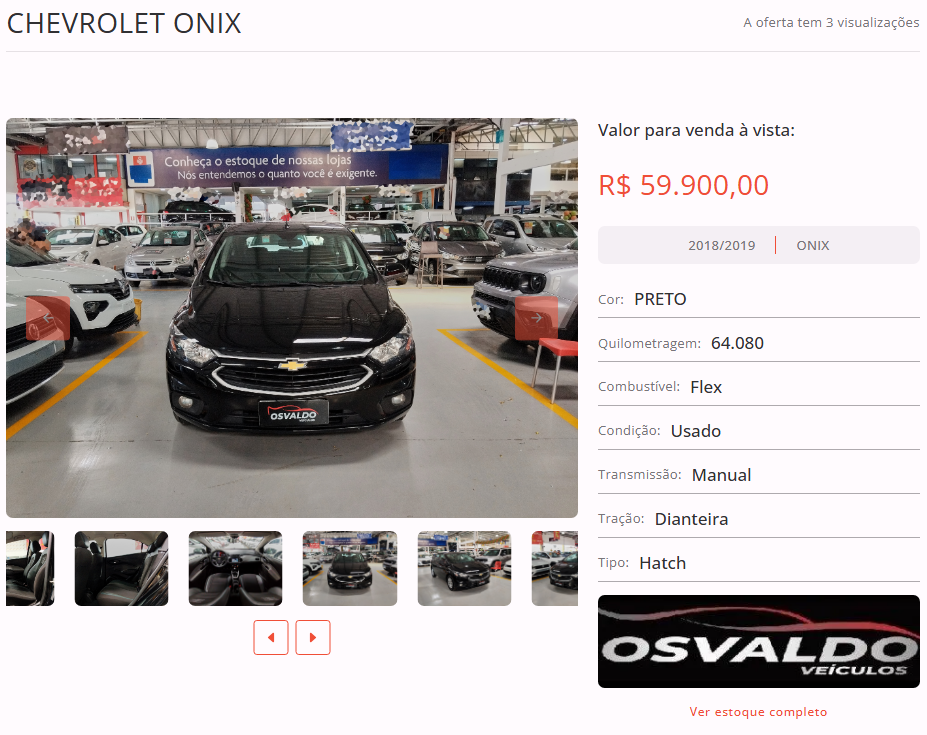
Task: Select the side angle car thumbnail
Action: pyautogui.click(x=464, y=568)
